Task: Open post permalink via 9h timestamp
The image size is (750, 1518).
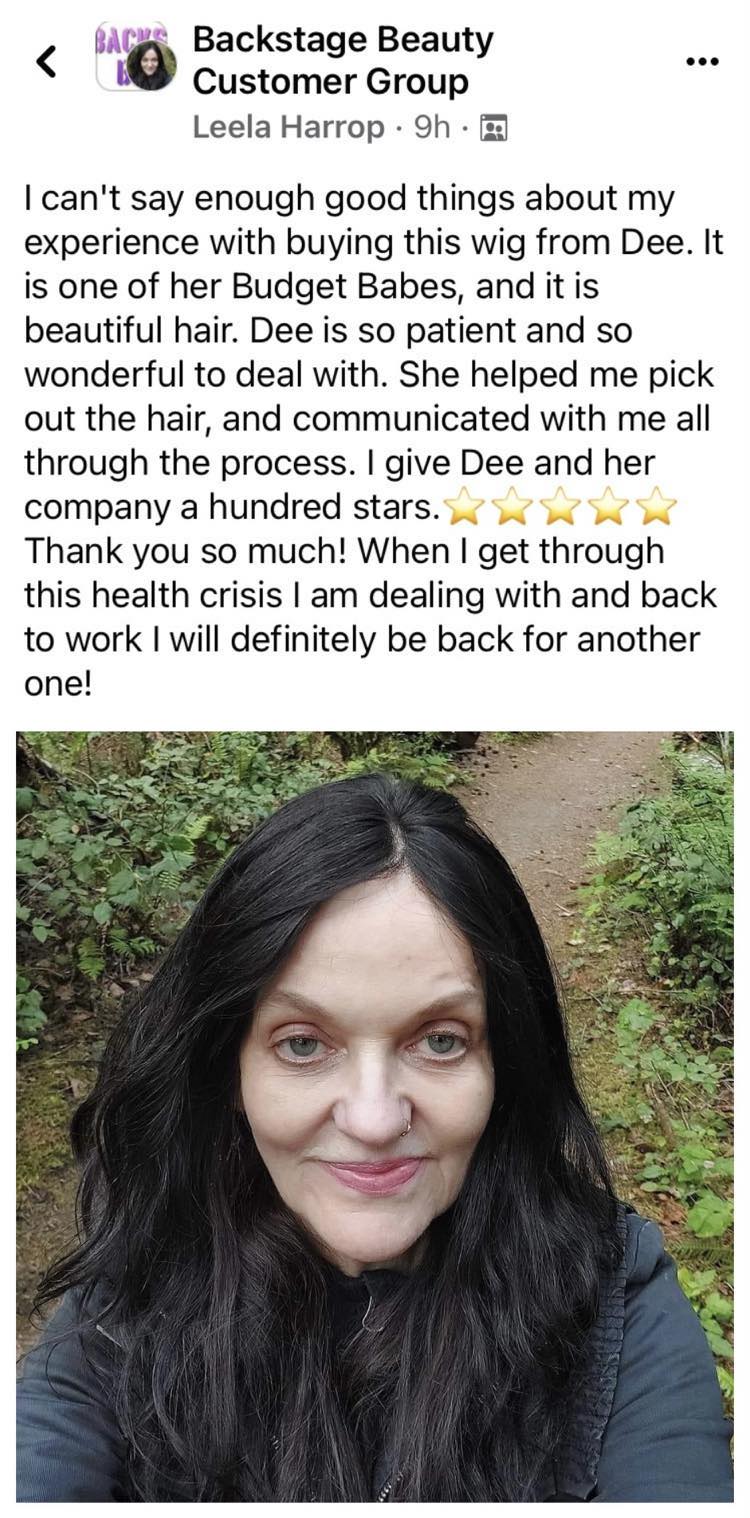Action: pyautogui.click(x=432, y=128)
